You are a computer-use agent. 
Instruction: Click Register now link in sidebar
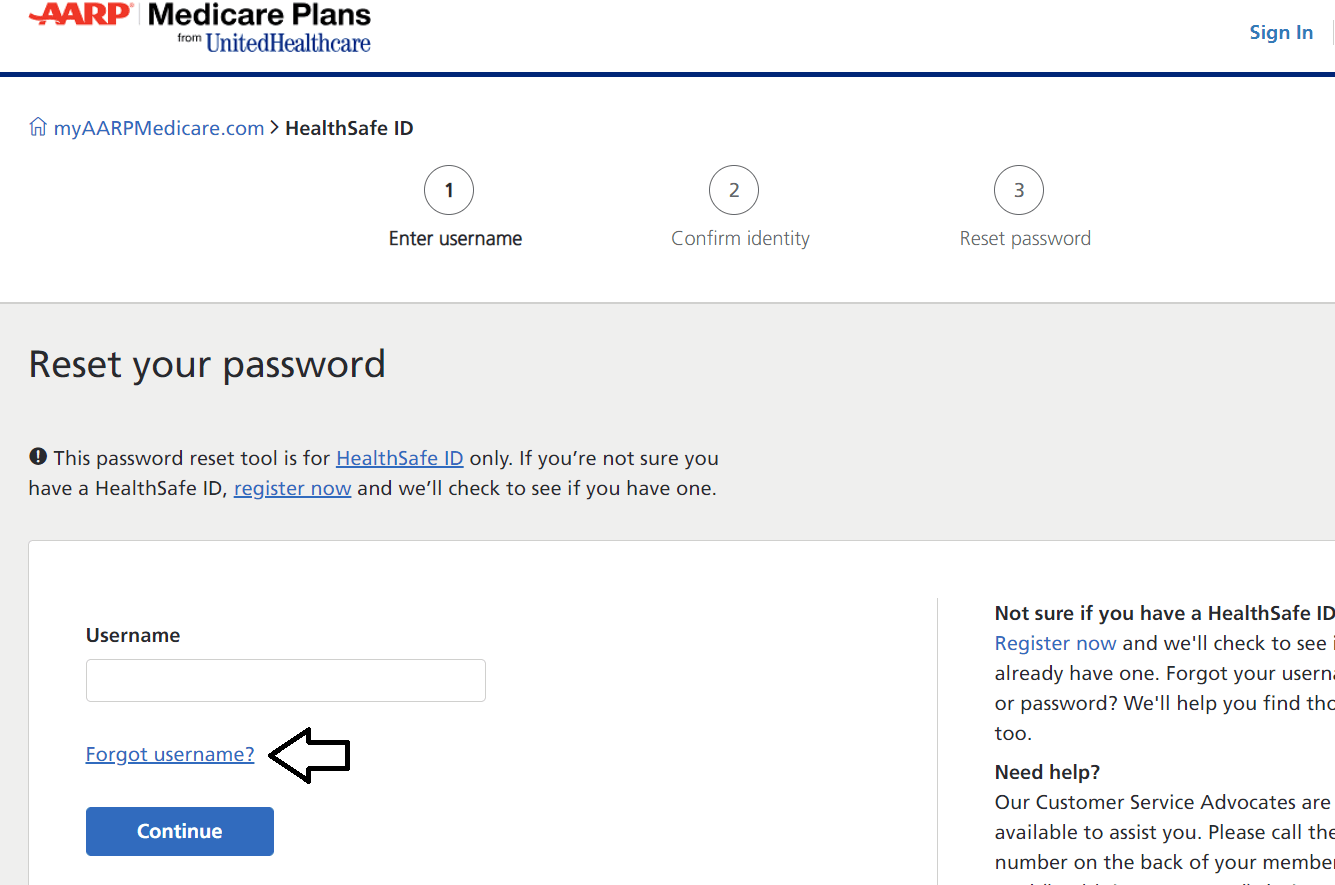(1056, 643)
